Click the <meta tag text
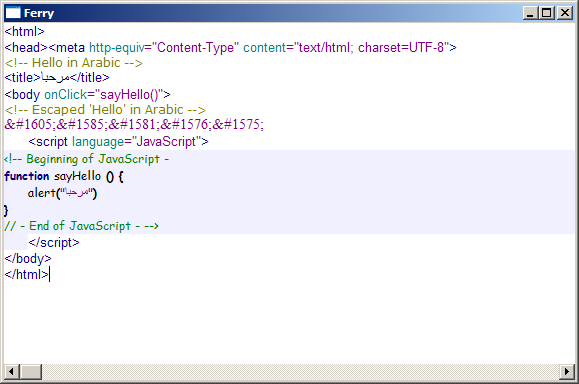The width and height of the screenshot is (579, 384). tap(66, 48)
